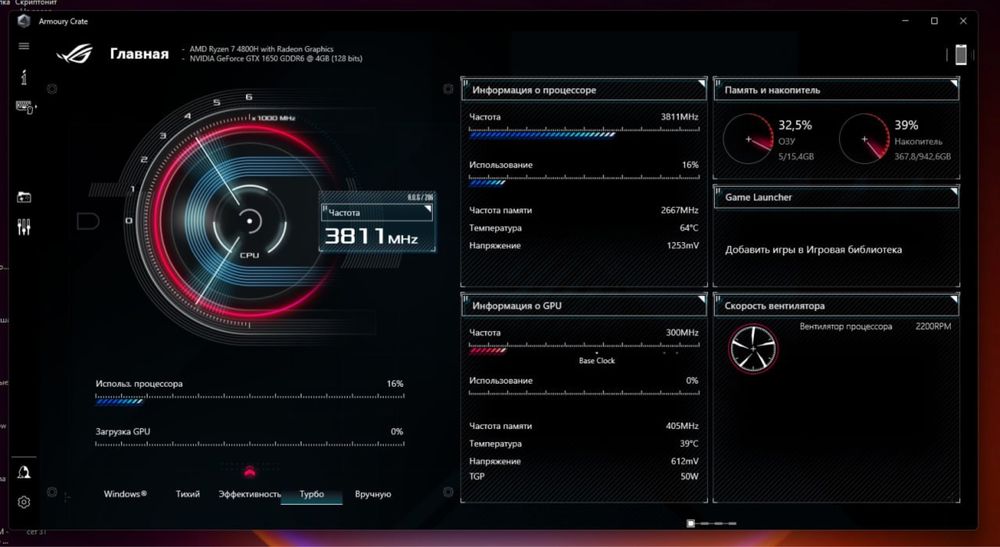Viewport: 1000px width, 547px height.
Task: Minimize the Armoury Crate window
Action: [x=905, y=21]
